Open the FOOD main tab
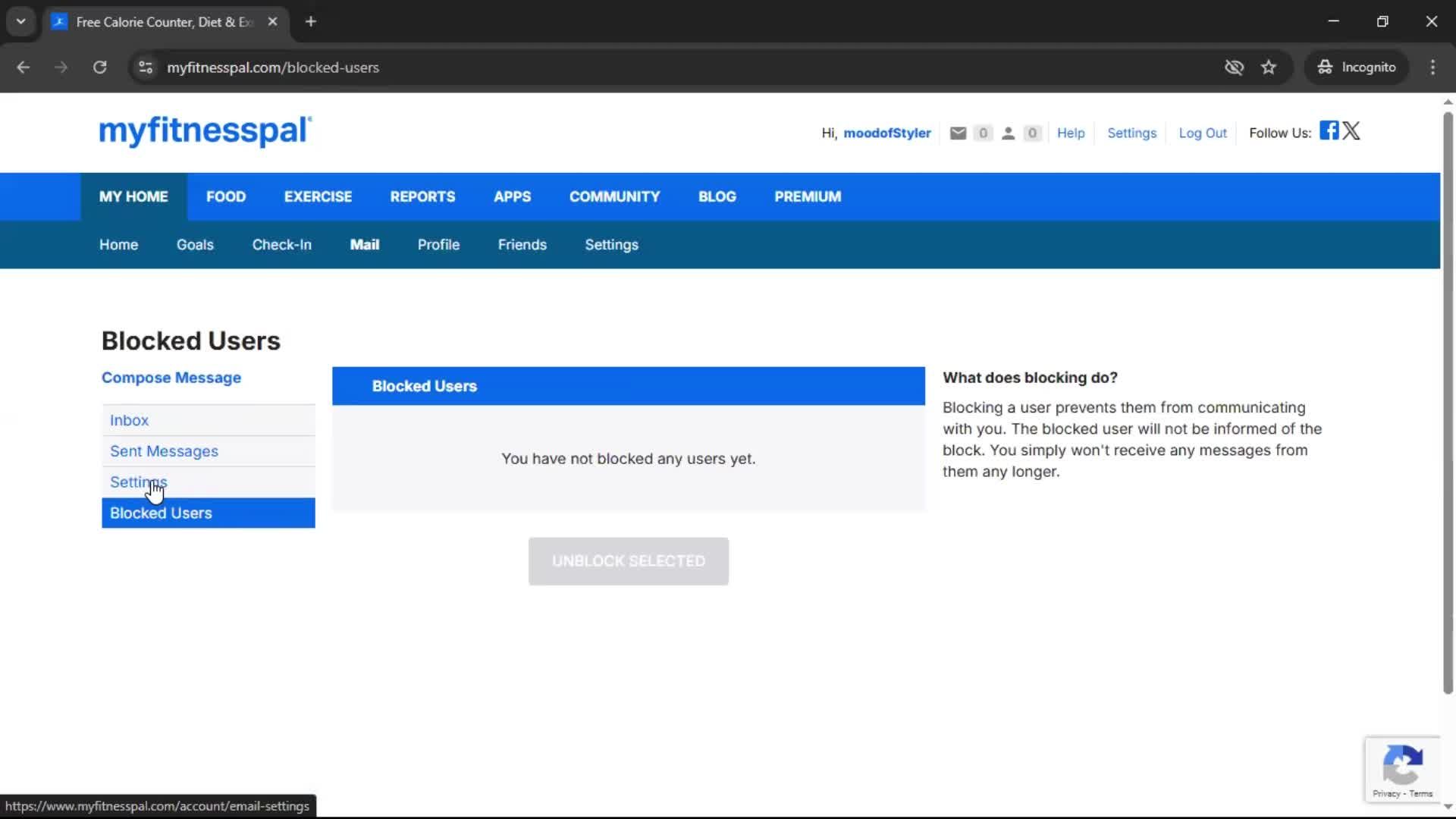This screenshot has height=819, width=1456. click(226, 196)
